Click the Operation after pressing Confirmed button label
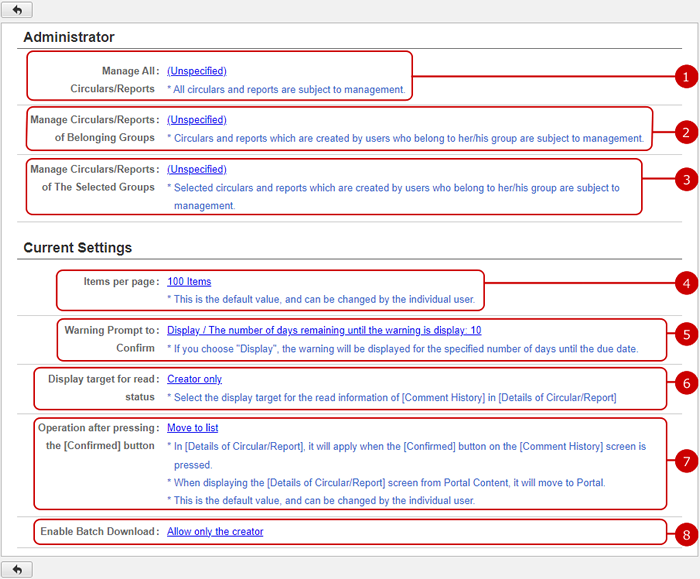The height and width of the screenshot is (579, 700). tap(99, 437)
